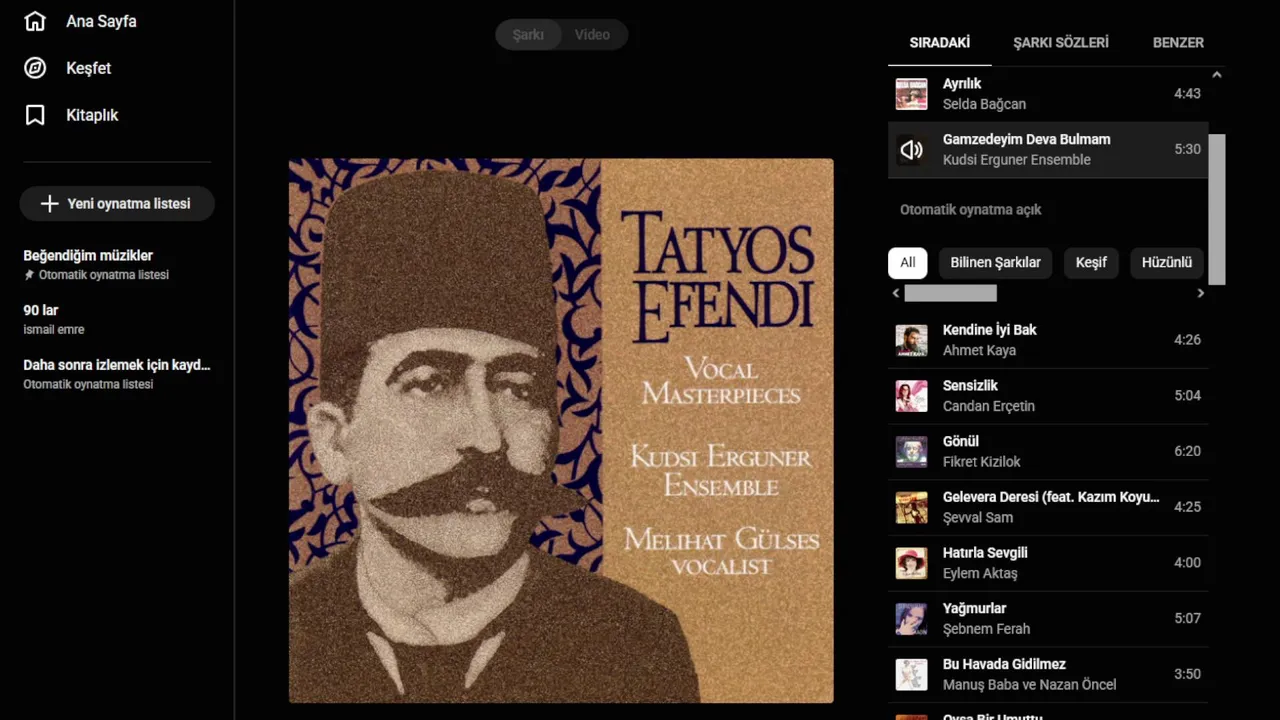Go to Ana Sayfa
The image size is (1280, 720).
coord(101,21)
